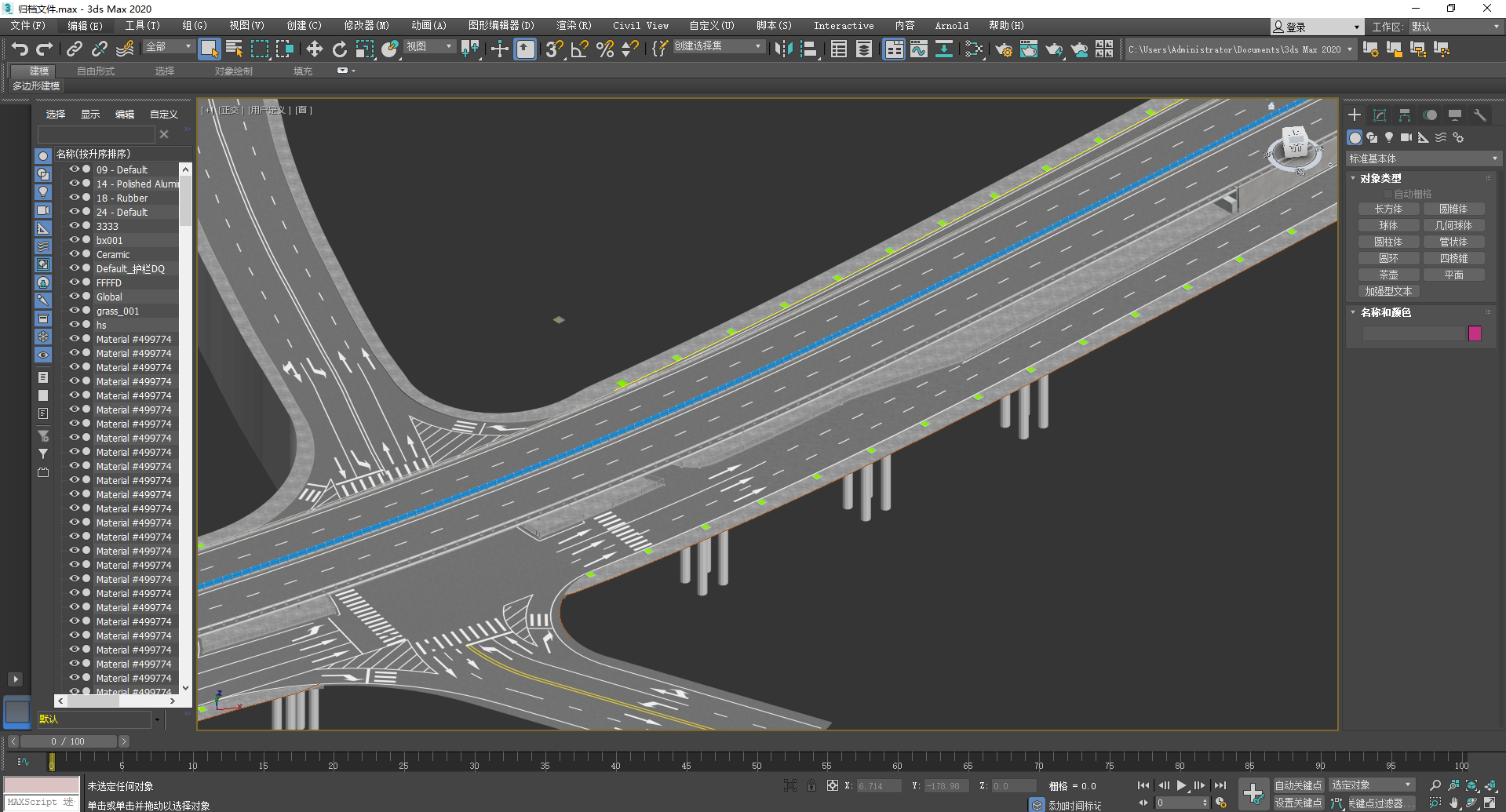1506x812 pixels.
Task: Click the scene explorer search field
Action: [x=96, y=134]
